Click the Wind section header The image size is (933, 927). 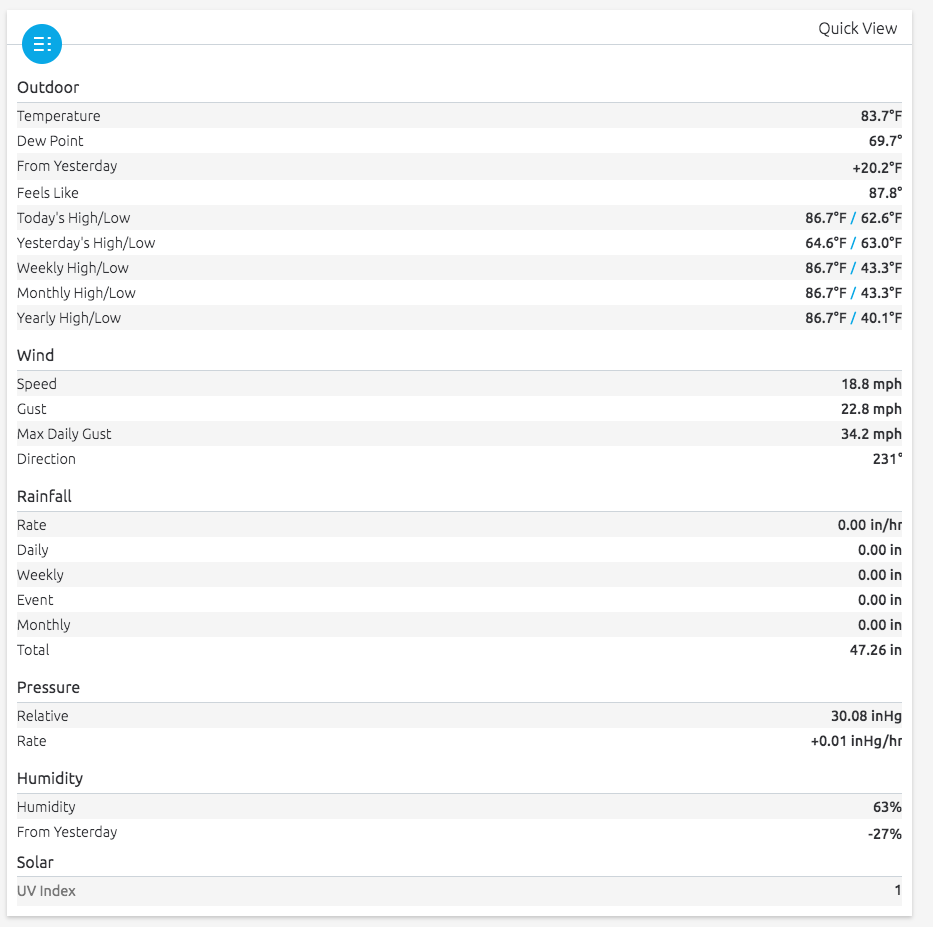coord(35,355)
